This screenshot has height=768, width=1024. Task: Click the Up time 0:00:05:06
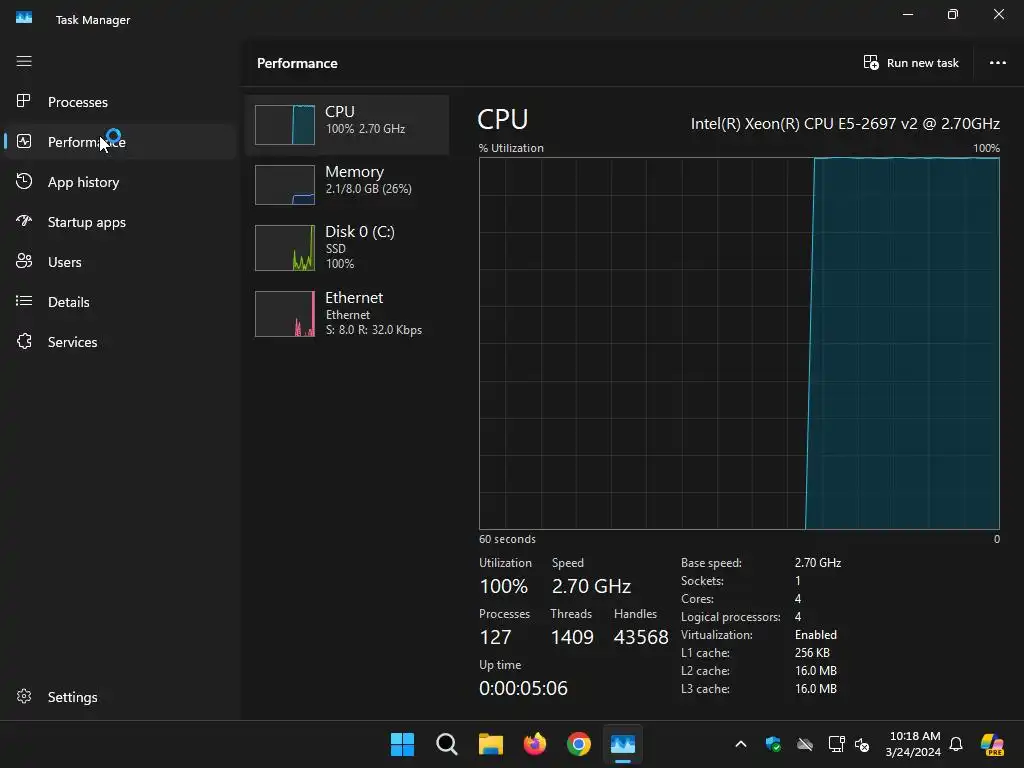pos(523,688)
